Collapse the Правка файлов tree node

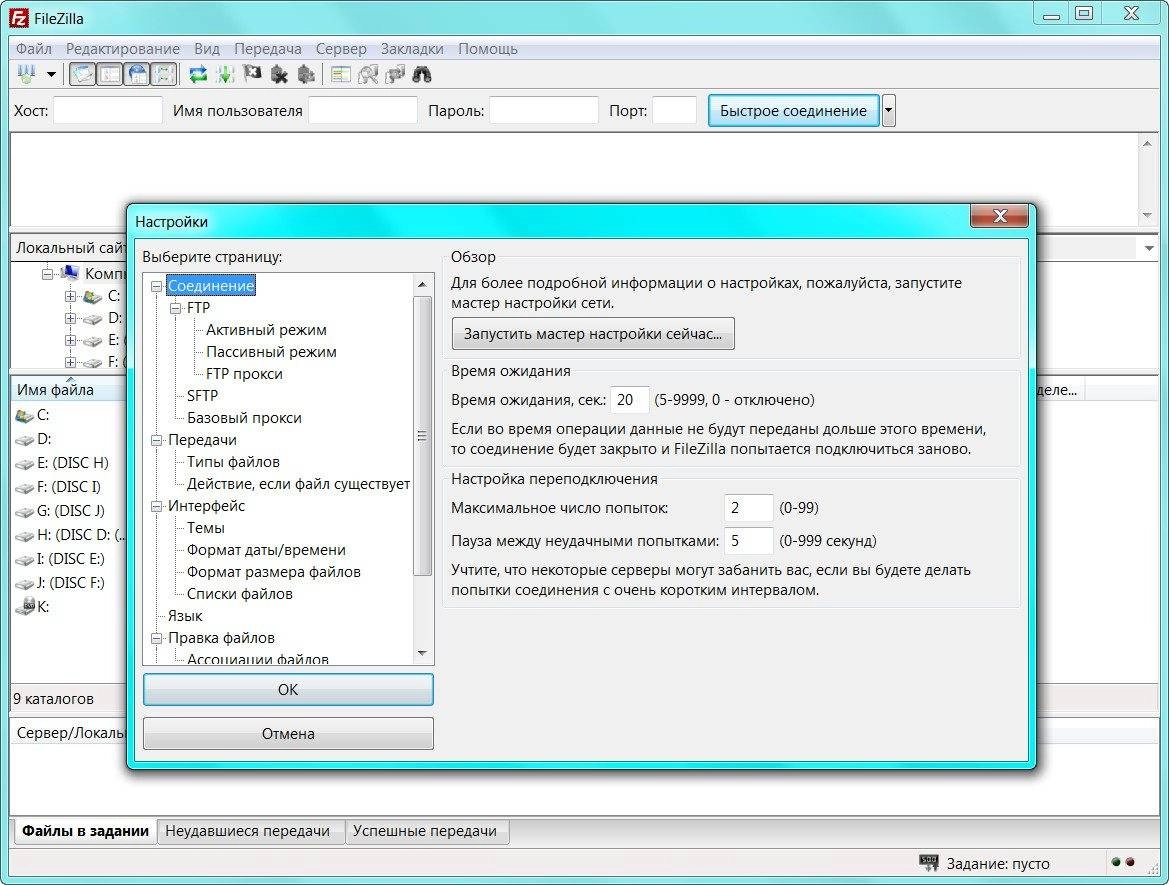click(157, 638)
